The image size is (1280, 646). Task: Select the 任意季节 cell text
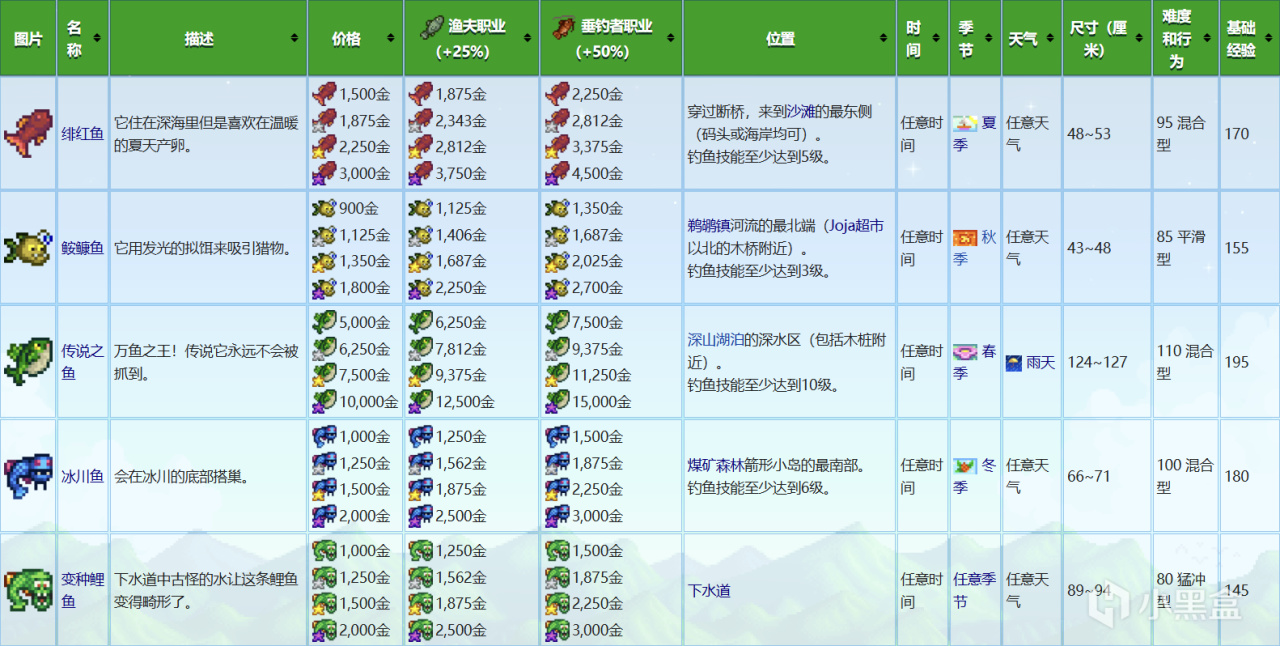(975, 590)
